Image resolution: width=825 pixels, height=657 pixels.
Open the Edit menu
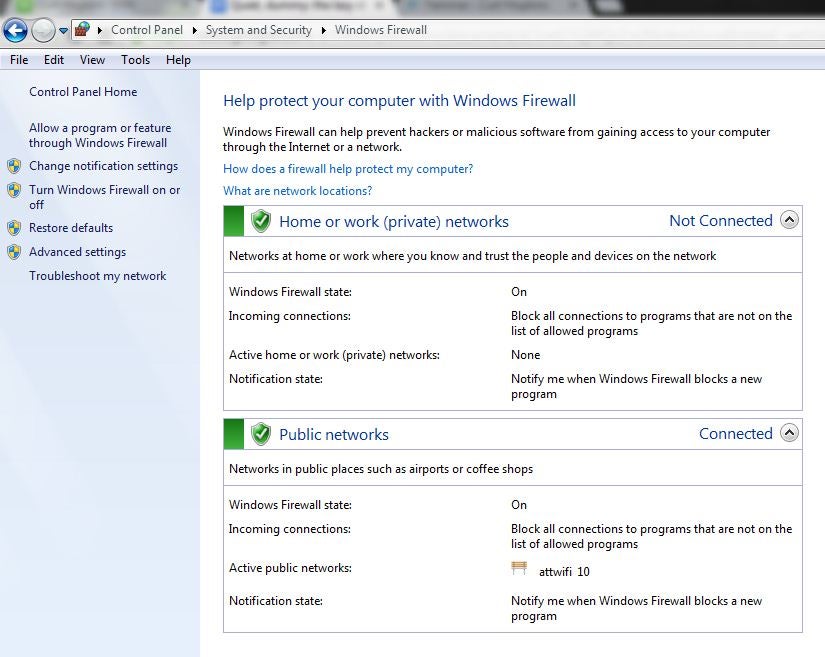tap(54, 60)
